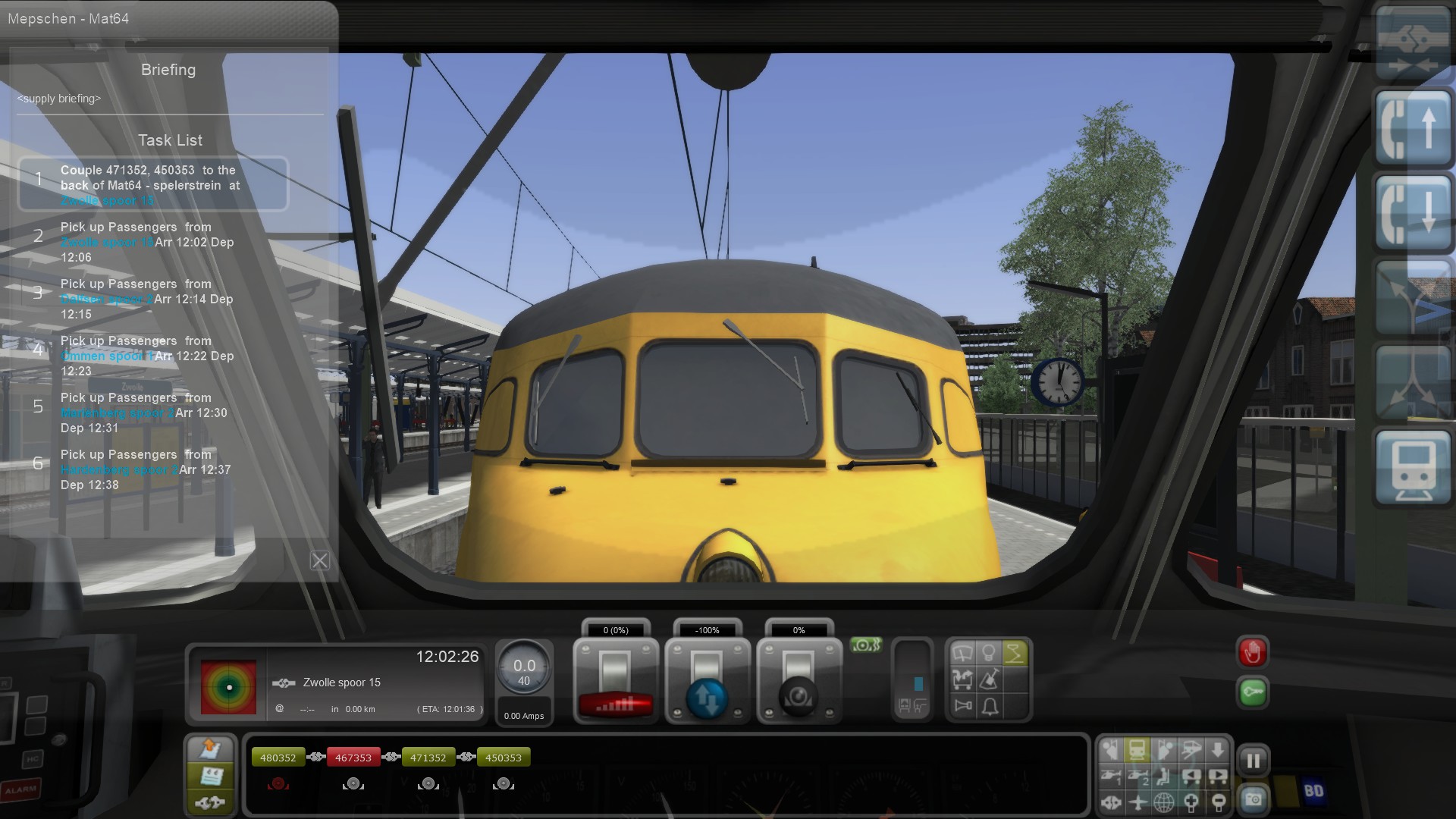Click task 2 Zwolle pickup Arr 12:02

tap(153, 242)
